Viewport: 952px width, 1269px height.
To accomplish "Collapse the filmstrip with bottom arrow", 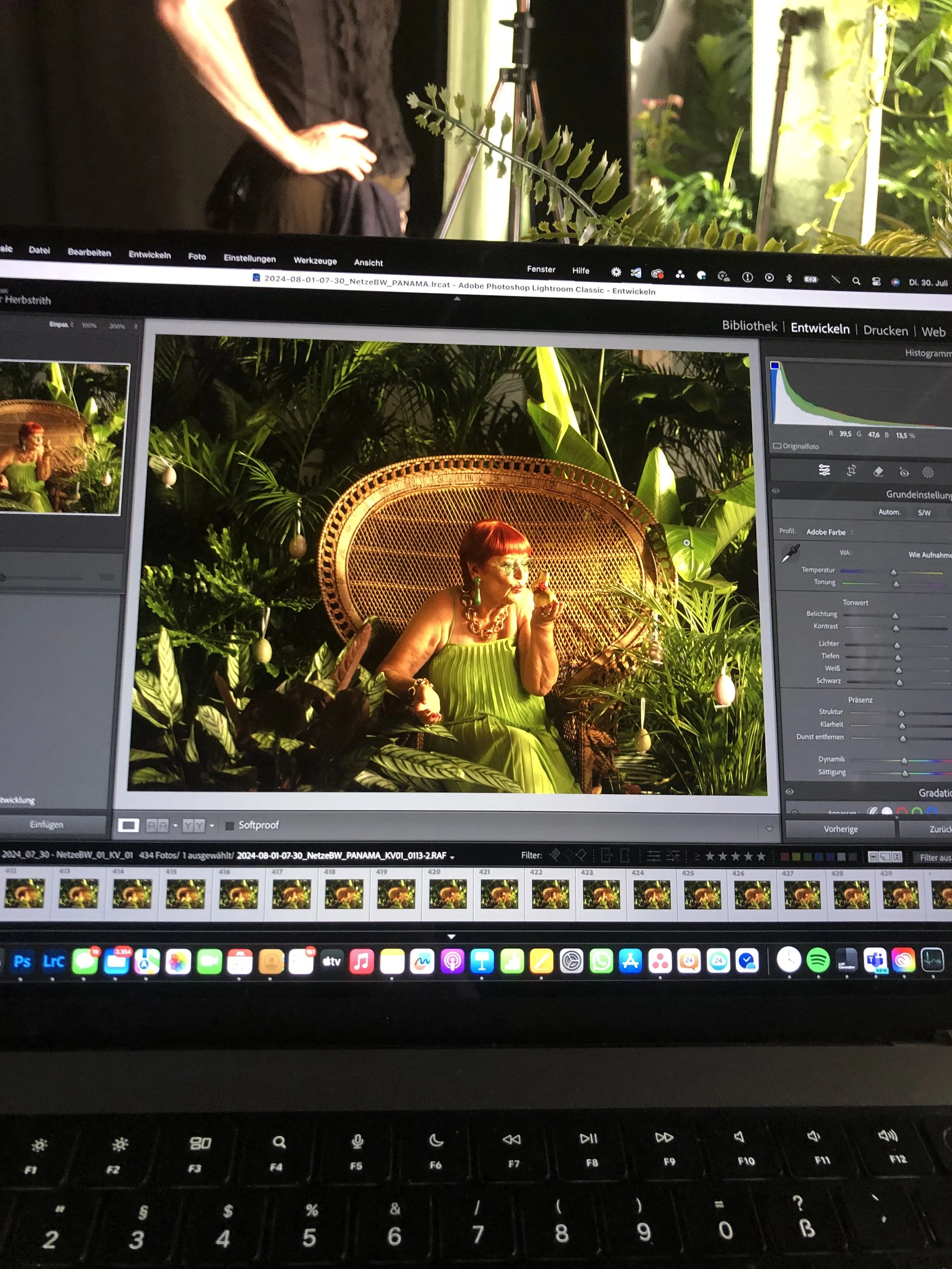I will pos(452,936).
